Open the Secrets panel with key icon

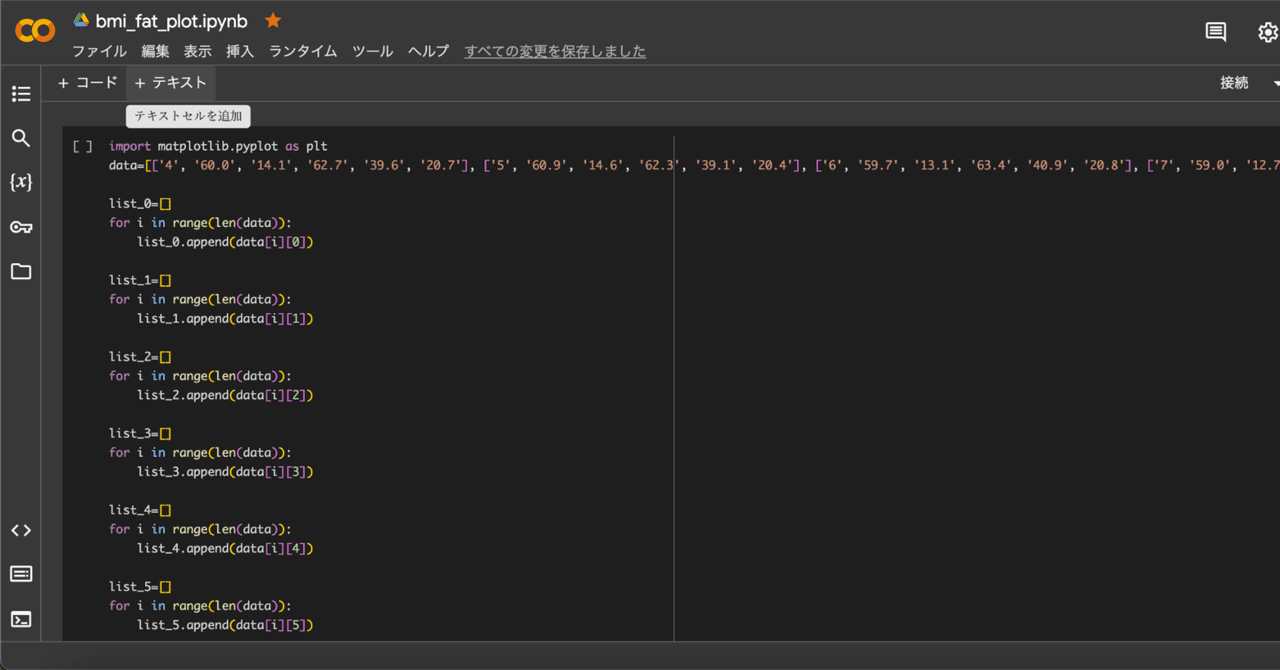tap(20, 227)
